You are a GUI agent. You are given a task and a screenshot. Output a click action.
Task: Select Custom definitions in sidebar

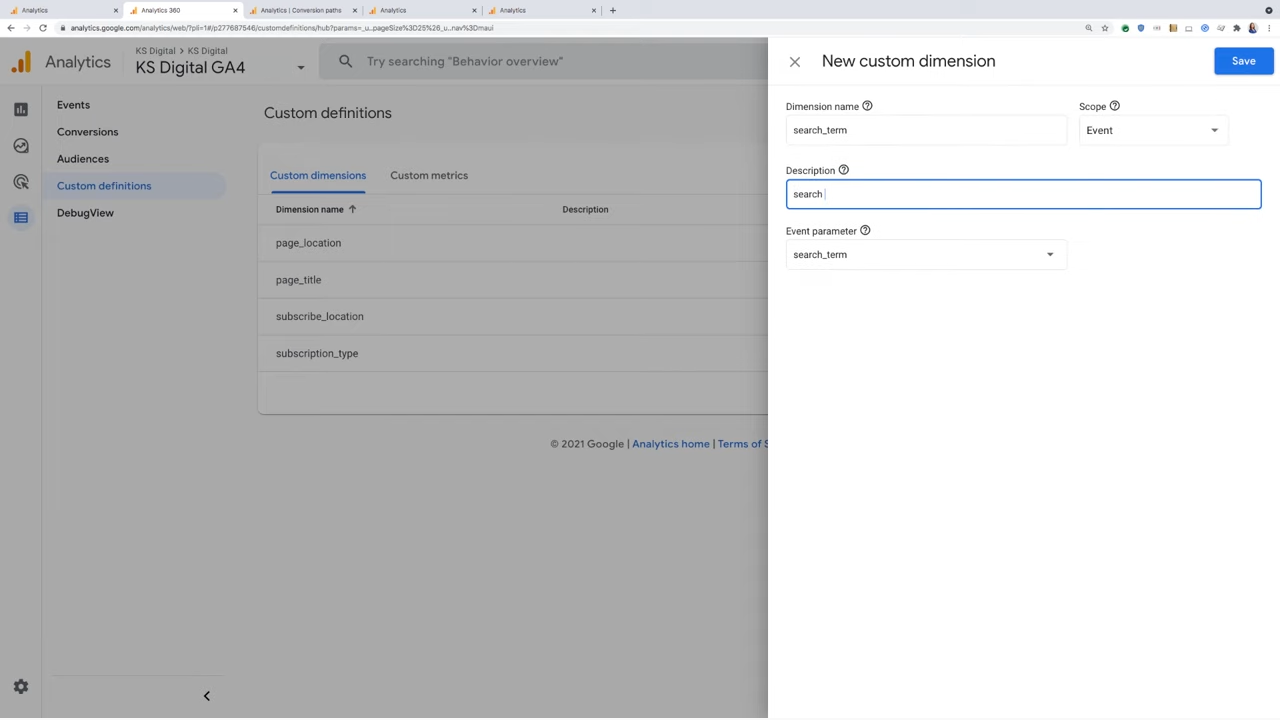tap(104, 186)
